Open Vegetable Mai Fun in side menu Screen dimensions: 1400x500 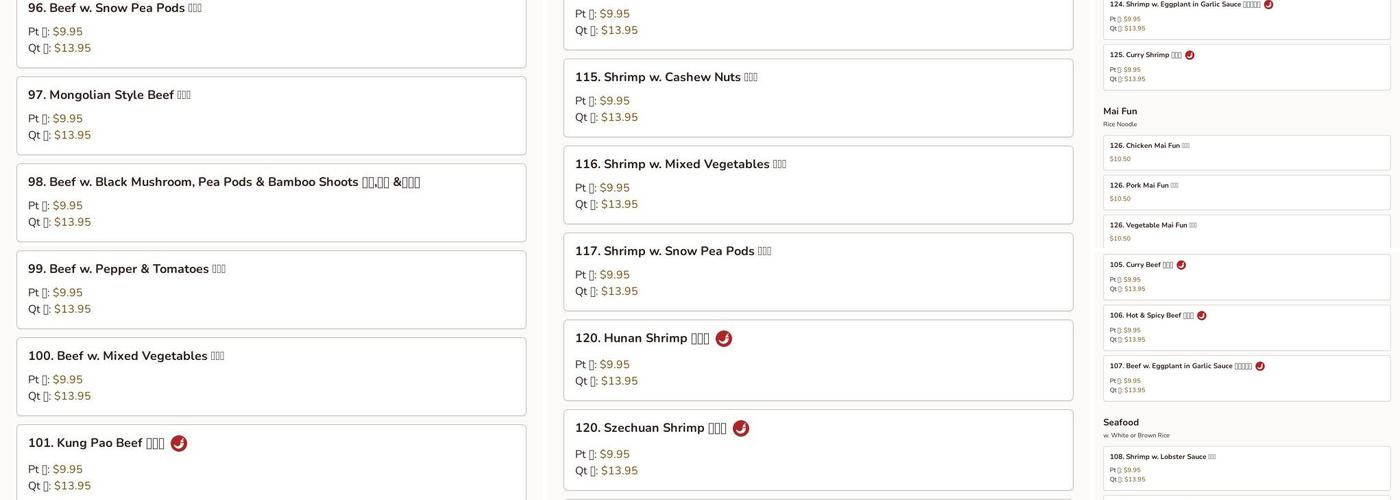pos(1246,232)
